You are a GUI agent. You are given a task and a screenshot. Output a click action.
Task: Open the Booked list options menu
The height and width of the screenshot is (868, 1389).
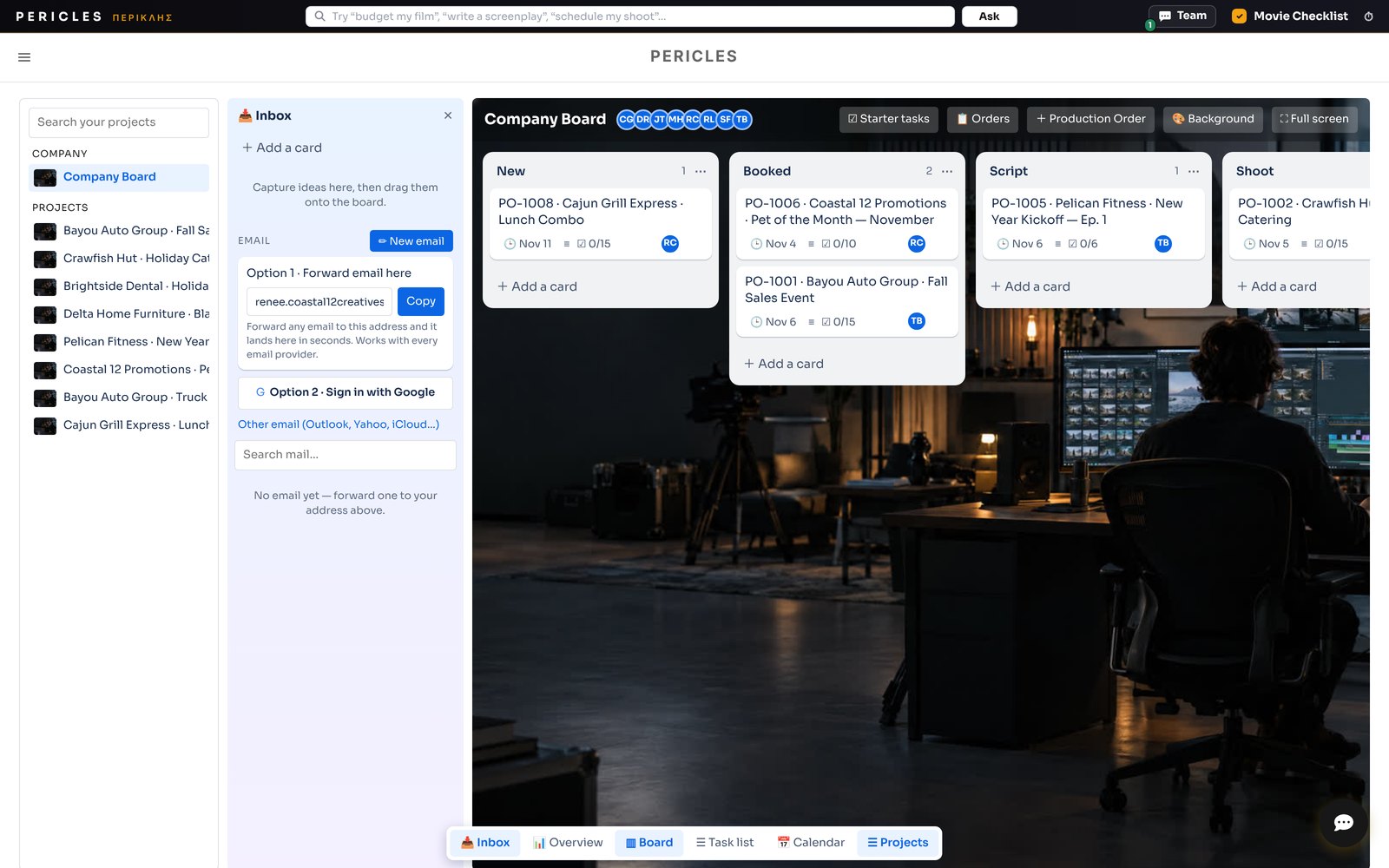point(947,171)
